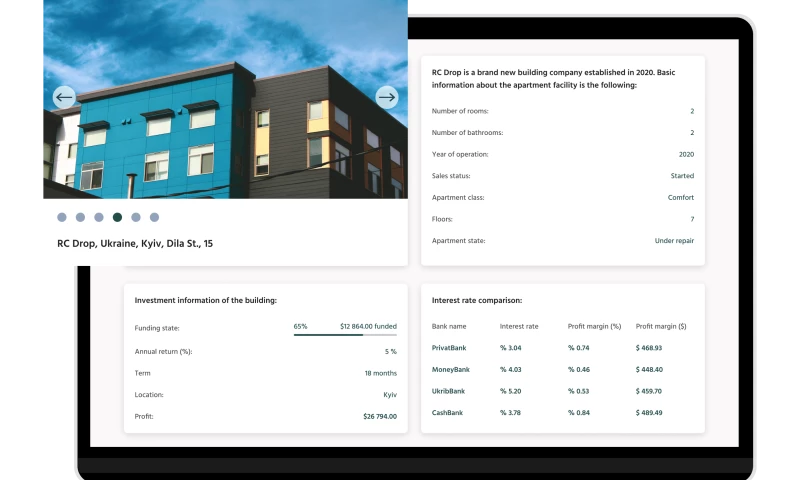800x480 pixels.
Task: Select the second carousel dot
Action: [80, 217]
